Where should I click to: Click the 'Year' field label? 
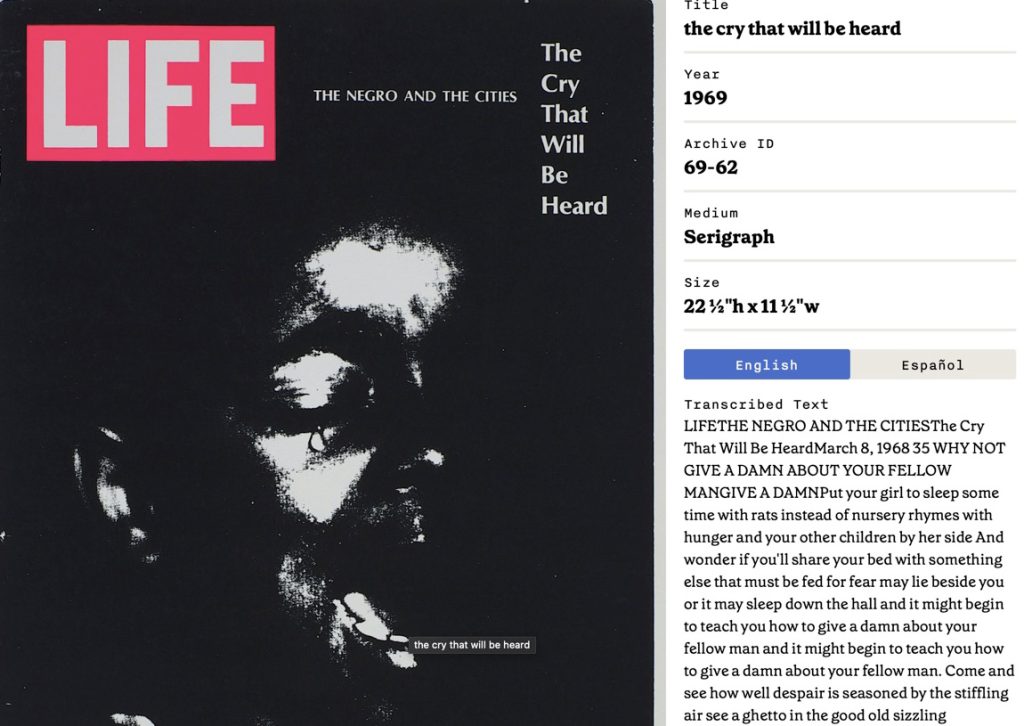click(x=702, y=74)
